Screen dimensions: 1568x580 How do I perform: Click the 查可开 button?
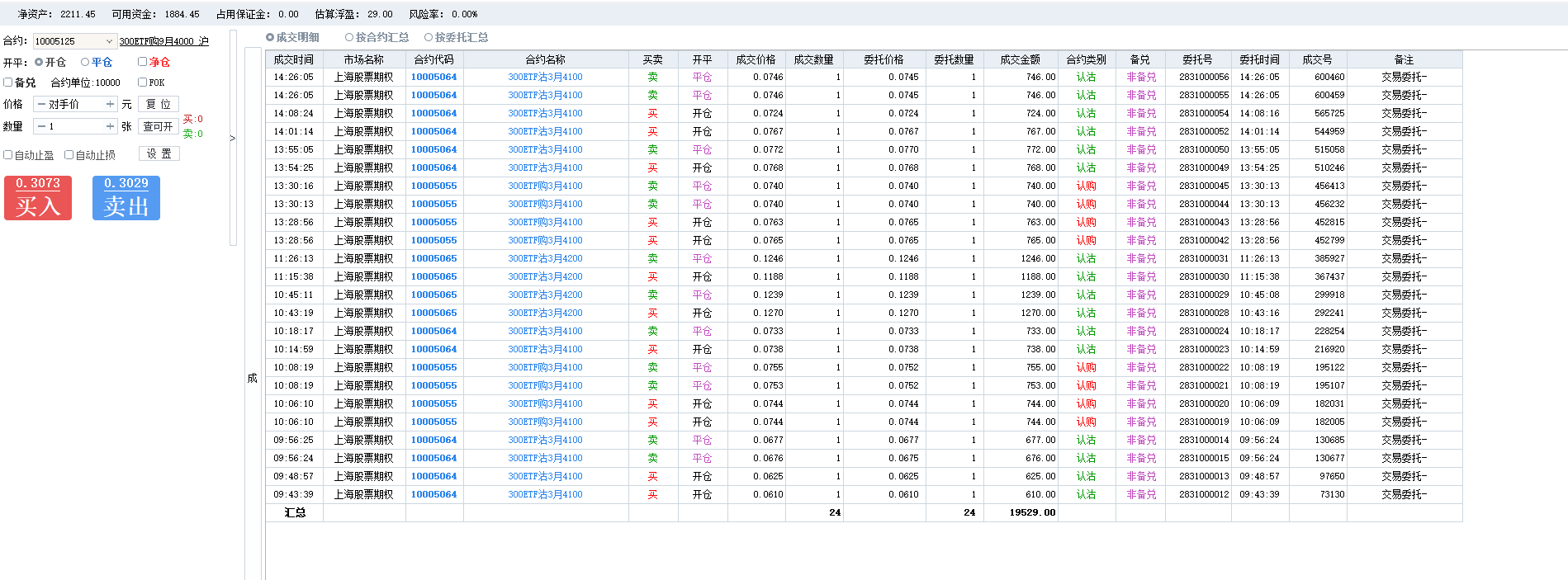[x=159, y=126]
